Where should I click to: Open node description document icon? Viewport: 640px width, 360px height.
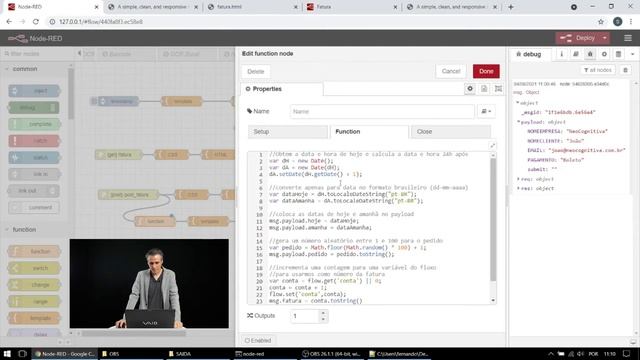484,89
